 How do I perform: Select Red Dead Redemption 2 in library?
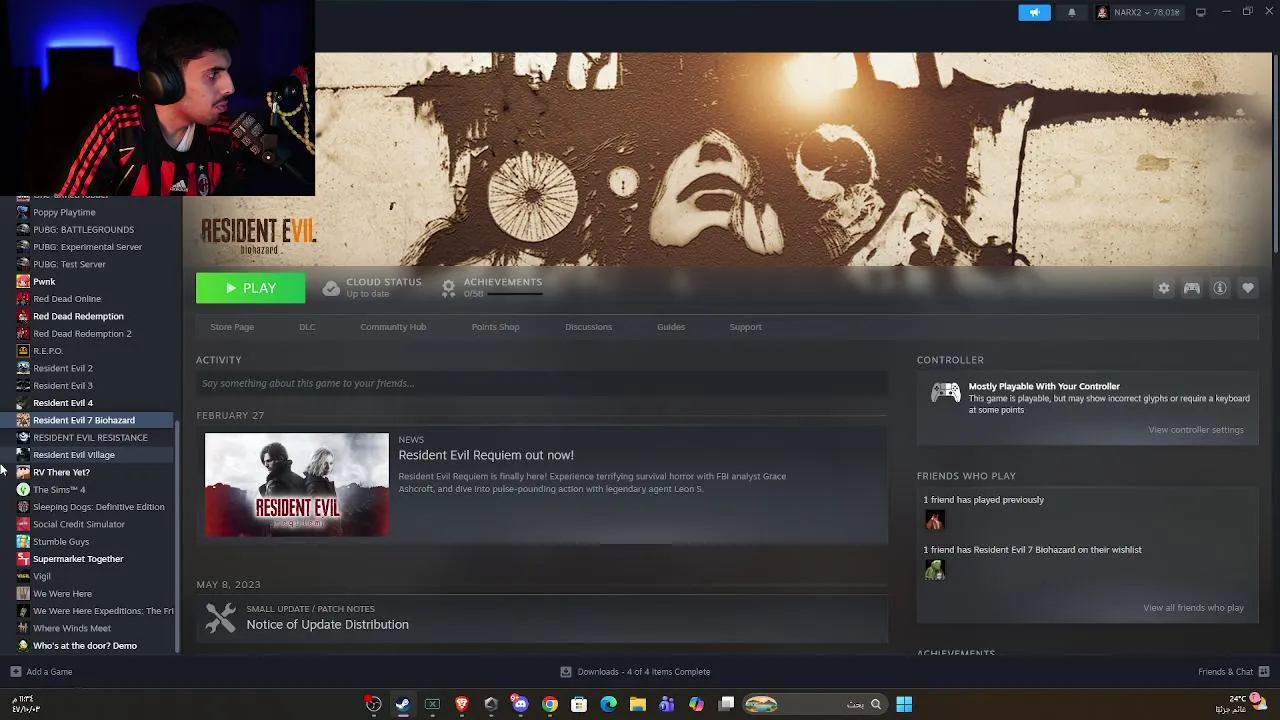point(82,333)
